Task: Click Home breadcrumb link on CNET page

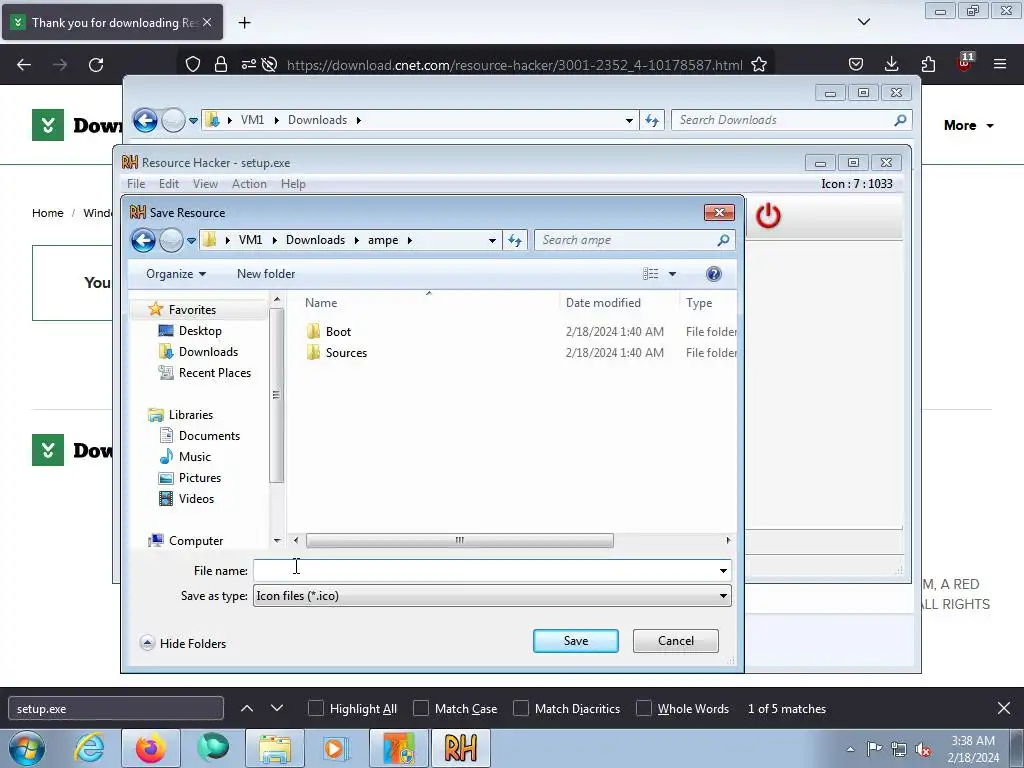Action: 48,213
